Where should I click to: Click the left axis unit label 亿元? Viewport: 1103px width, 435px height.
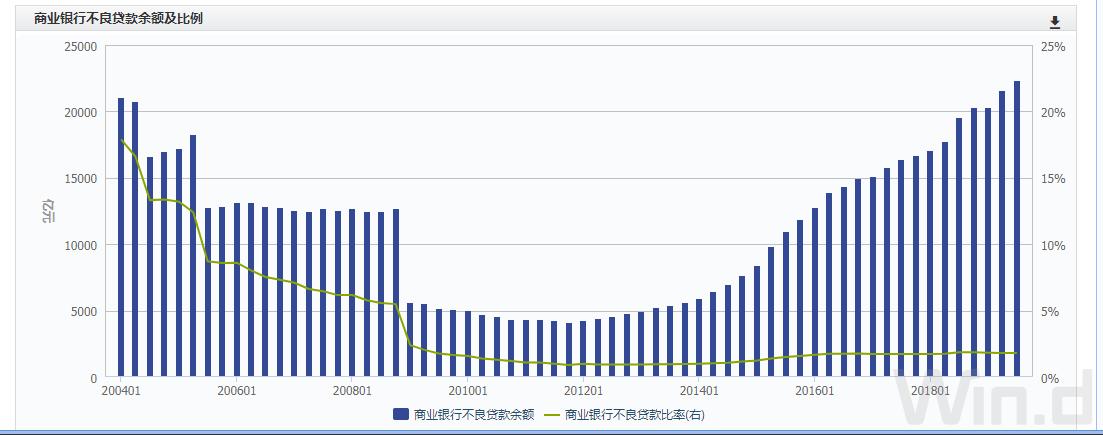(x=49, y=213)
